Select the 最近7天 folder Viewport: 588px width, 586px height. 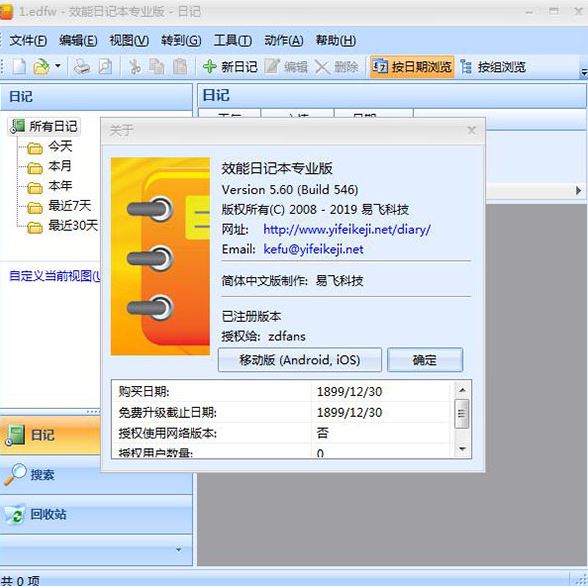point(69,205)
